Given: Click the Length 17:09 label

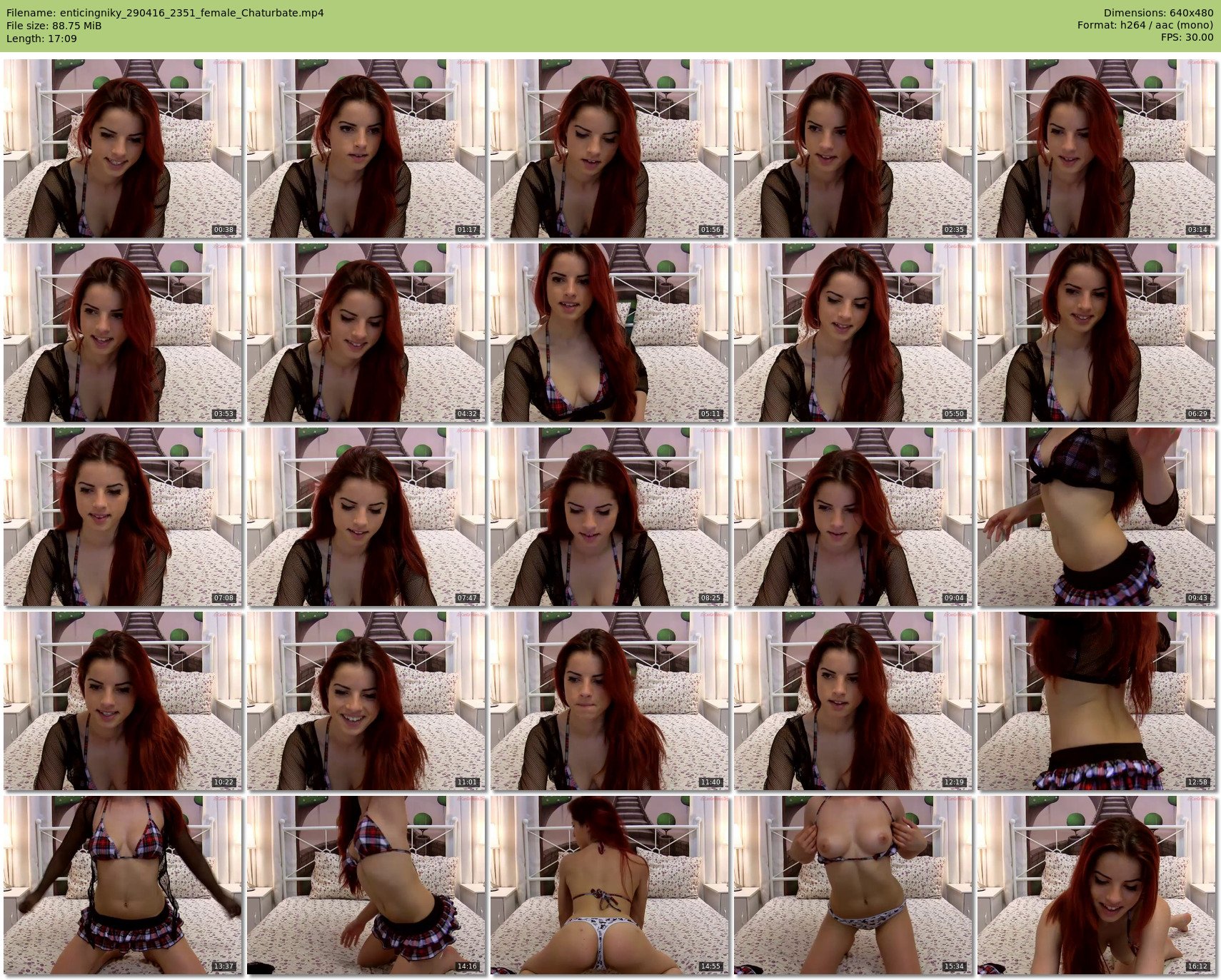Looking at the screenshot, I should pyautogui.click(x=41, y=39).
